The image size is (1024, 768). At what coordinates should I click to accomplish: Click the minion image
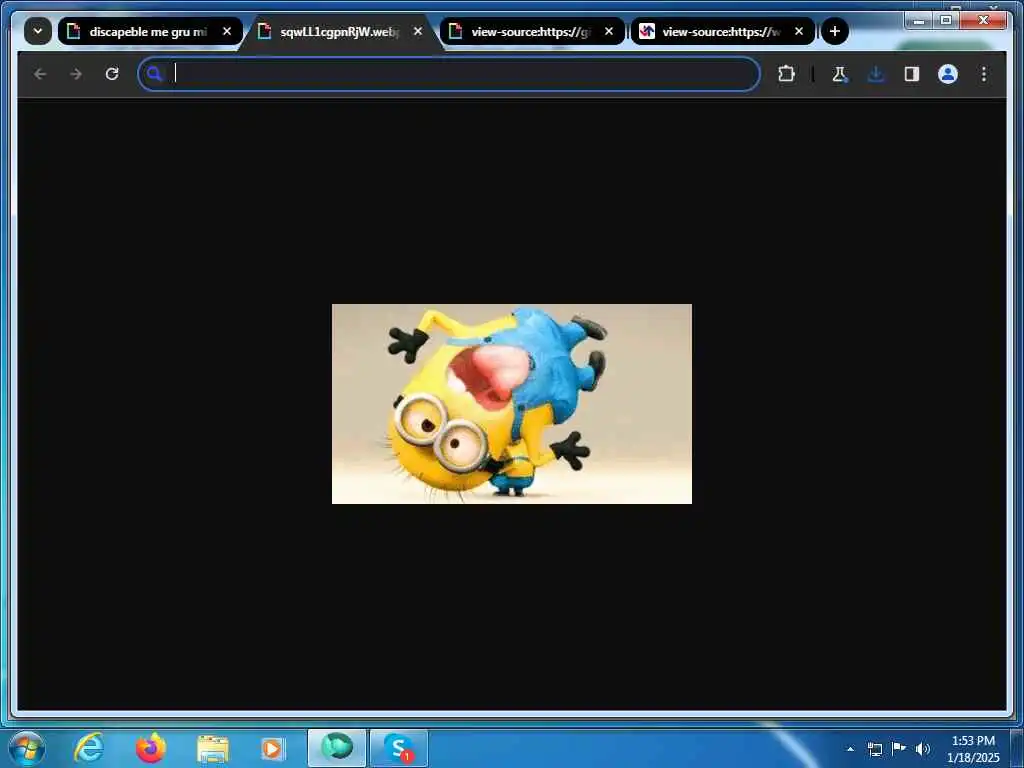(x=512, y=404)
